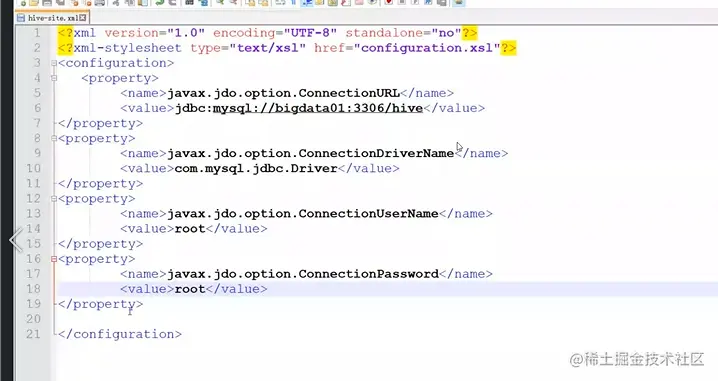Click the red Record Macro toolbar icon
Screen dimensions: 718x381
(388, 2)
